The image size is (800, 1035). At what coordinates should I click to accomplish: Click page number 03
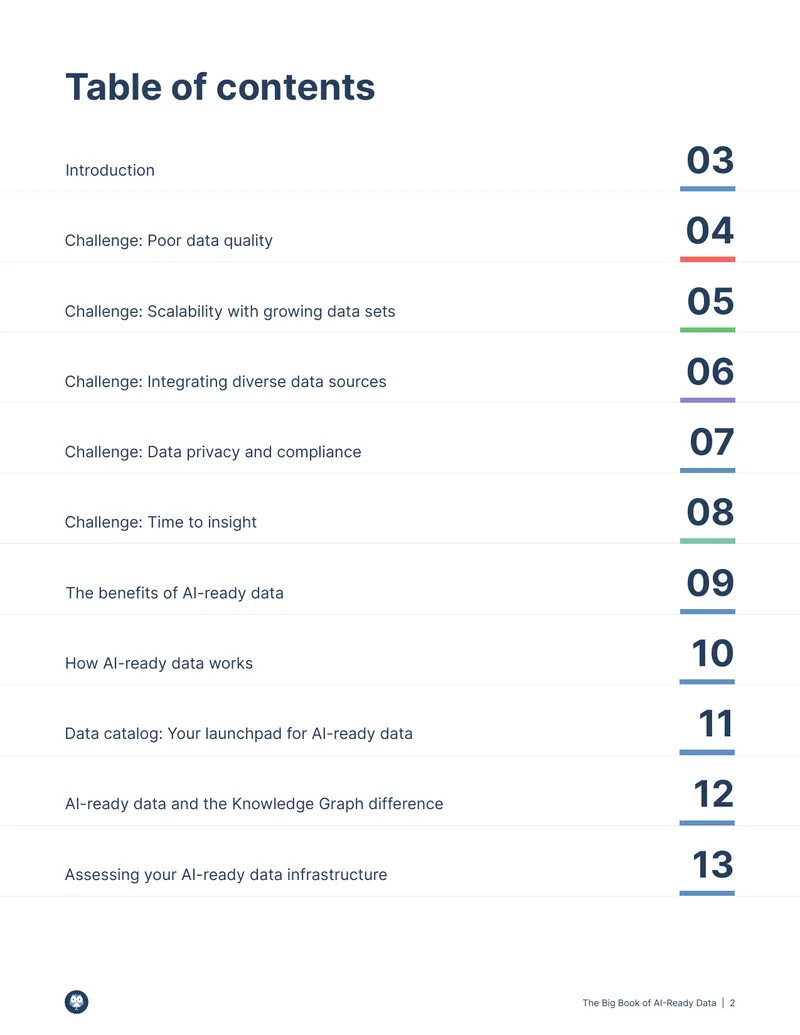click(x=710, y=160)
